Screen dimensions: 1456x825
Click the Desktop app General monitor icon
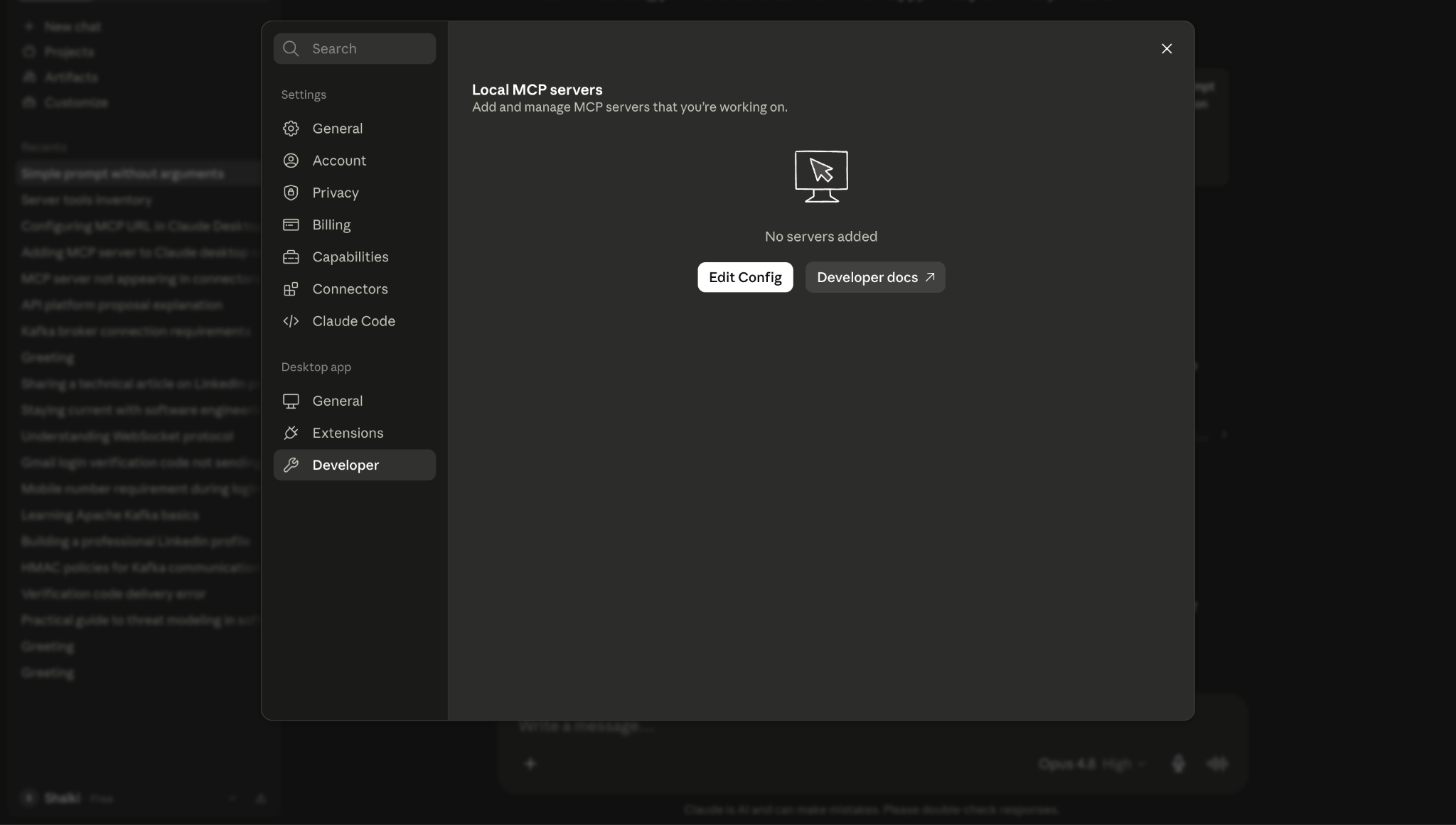[x=291, y=401]
